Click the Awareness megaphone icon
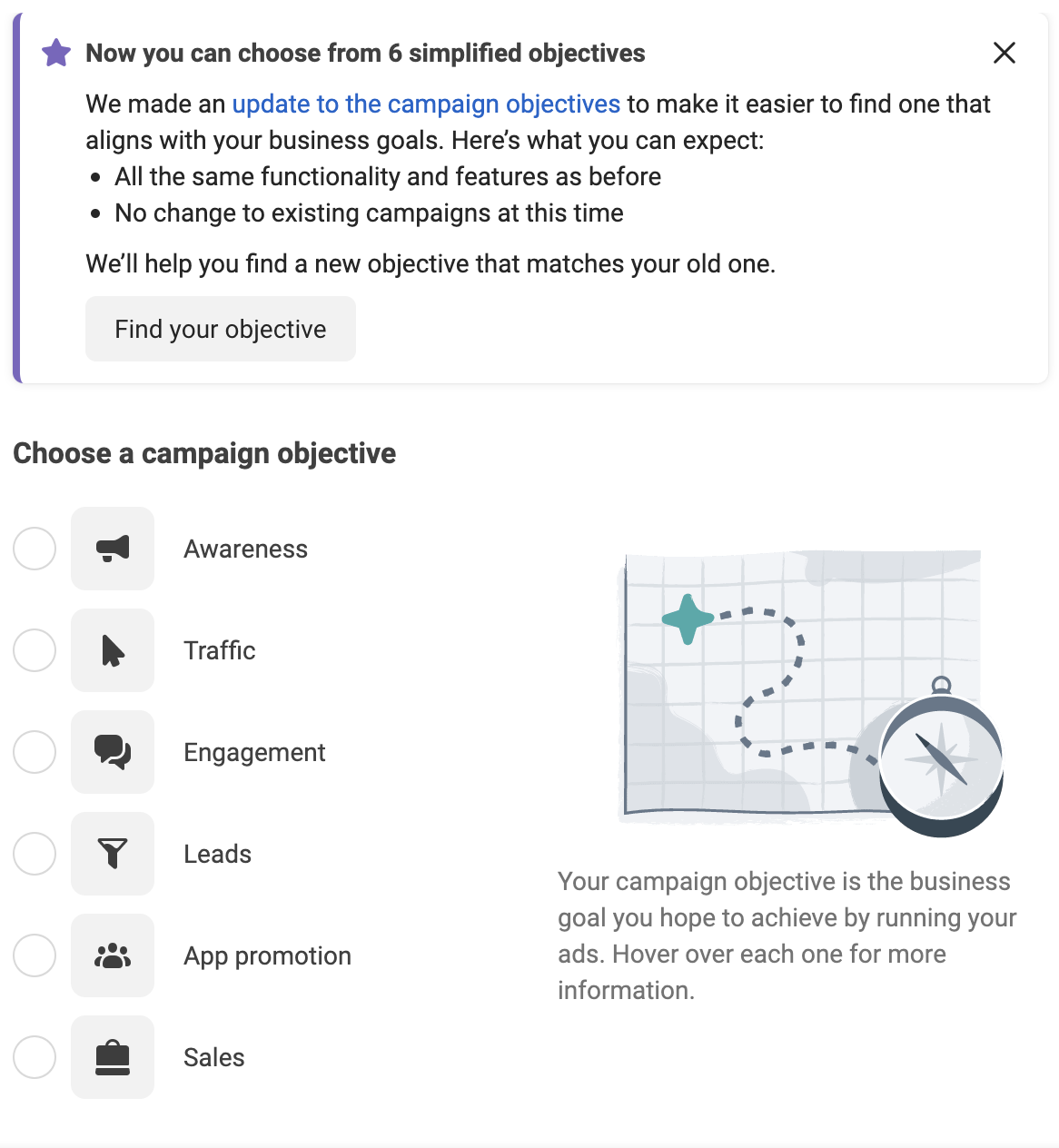This screenshot has height=1148, width=1059. (x=113, y=549)
